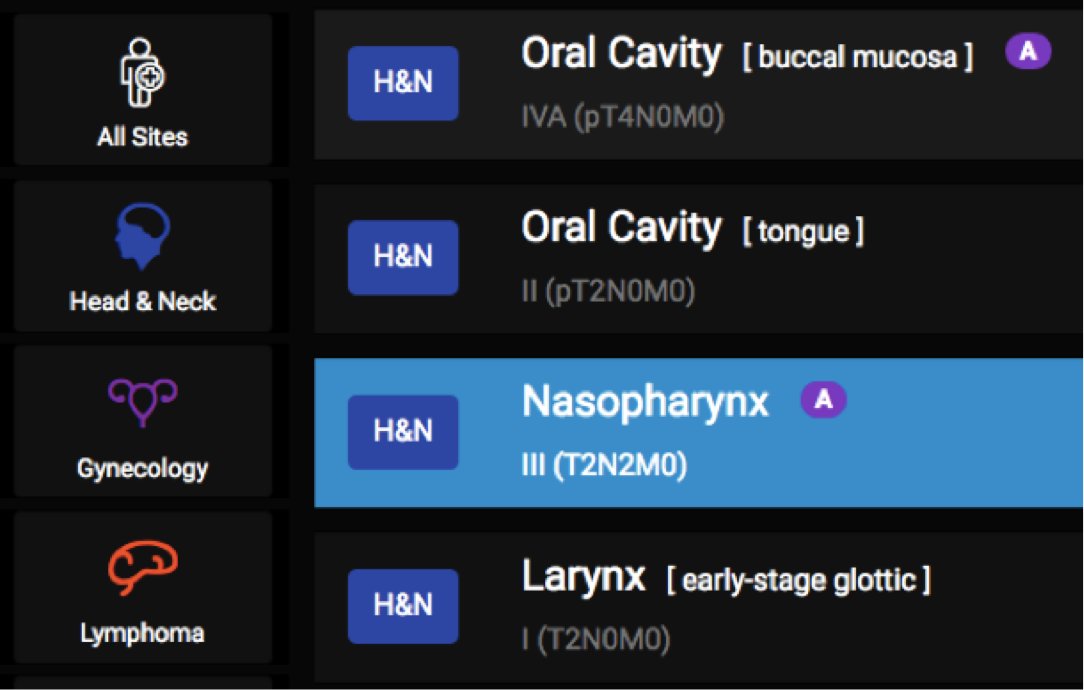Open the Gynecology uterus icon
The width and height of the screenshot is (1084, 690).
(143, 402)
